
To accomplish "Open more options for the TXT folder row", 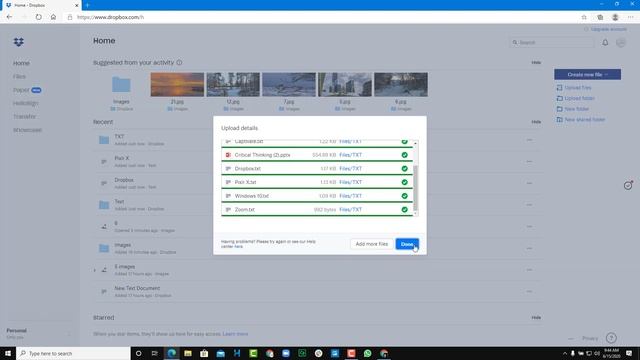I will click(x=529, y=140).
